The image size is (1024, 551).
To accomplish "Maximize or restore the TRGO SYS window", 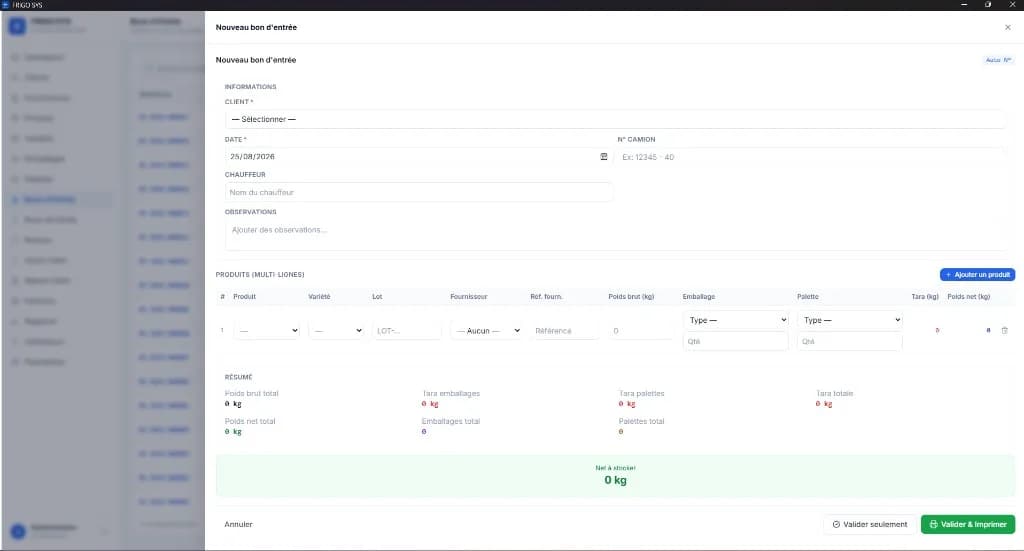I will (987, 5).
